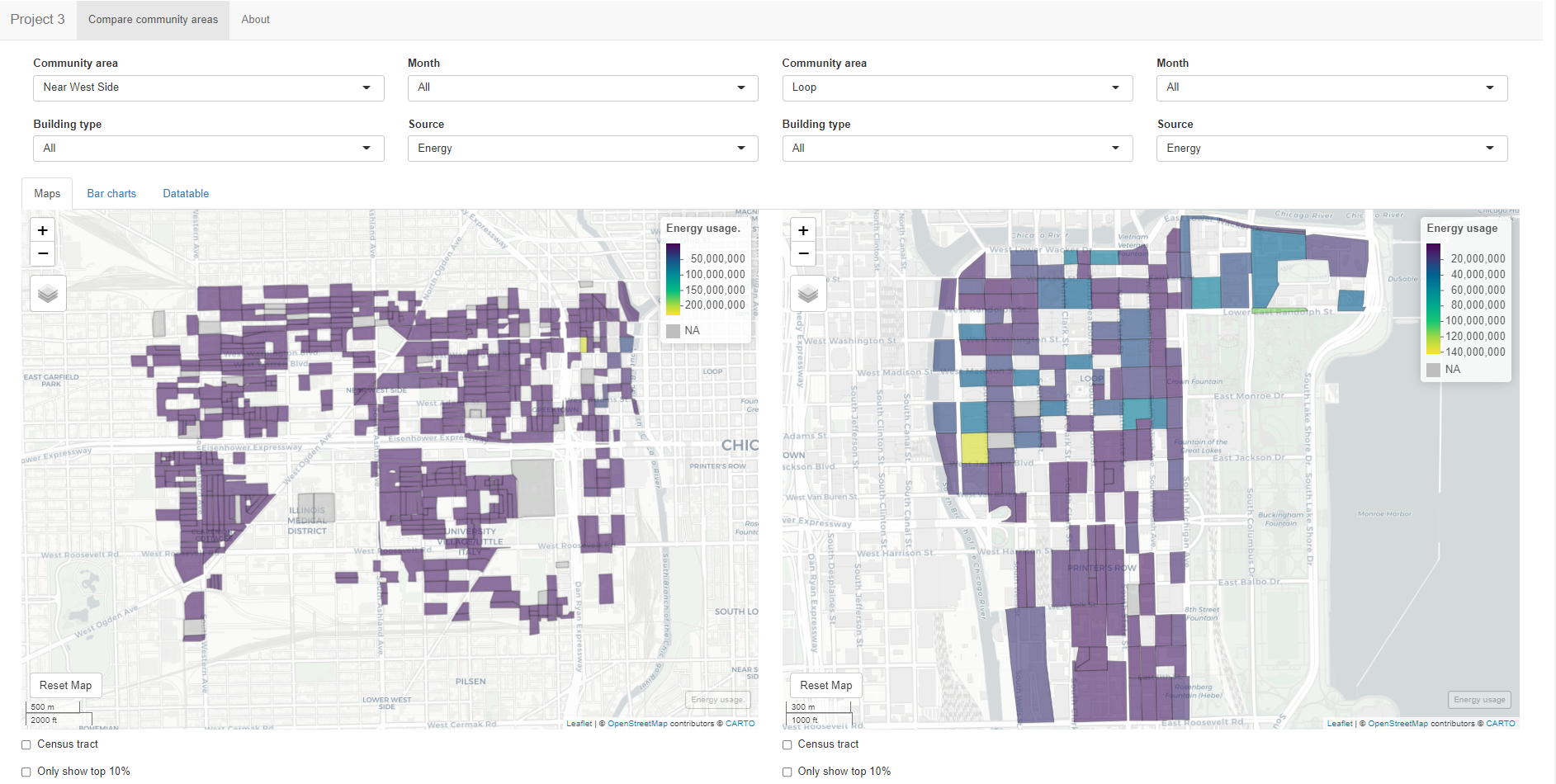1556x784 pixels.
Task: Switch to the Bar charts tab
Action: tap(111, 193)
